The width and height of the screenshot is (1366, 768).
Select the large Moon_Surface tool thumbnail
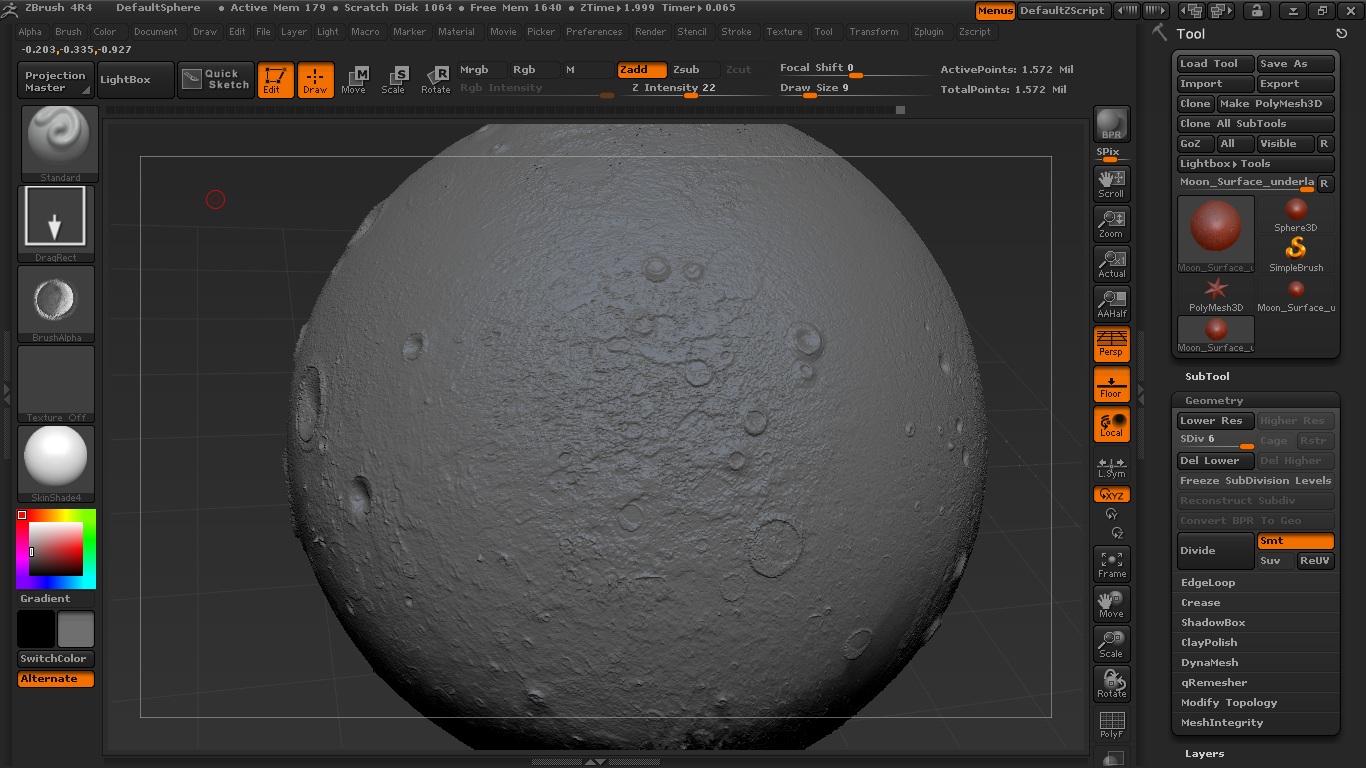point(1216,234)
